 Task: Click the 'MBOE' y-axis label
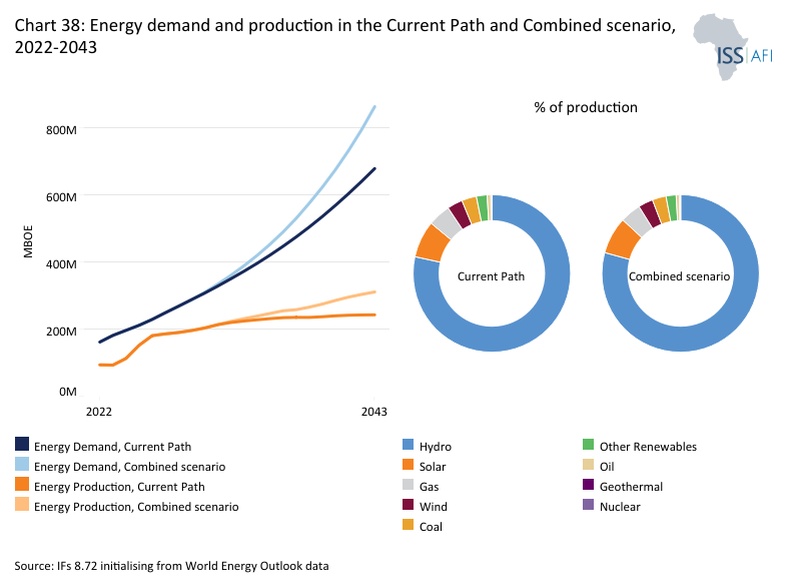28,242
